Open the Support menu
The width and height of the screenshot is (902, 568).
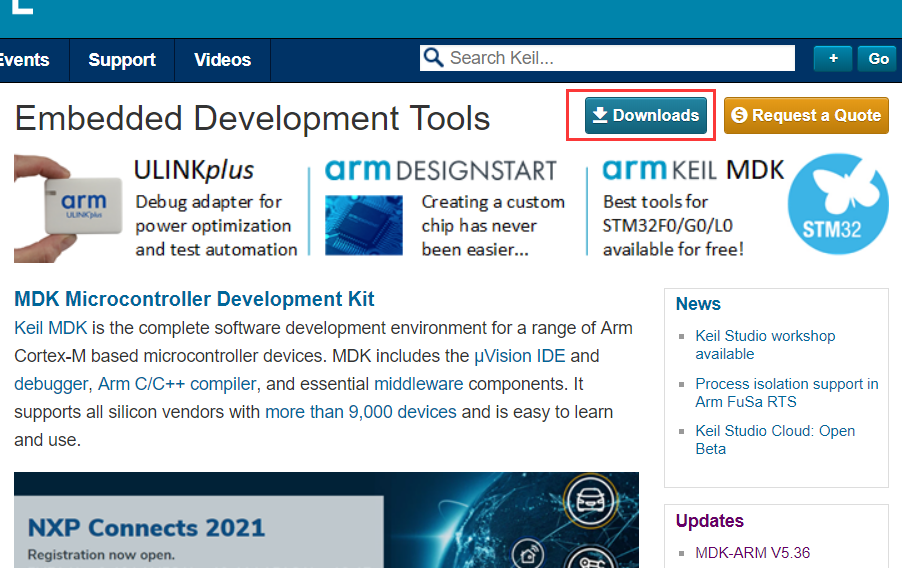tap(122, 60)
